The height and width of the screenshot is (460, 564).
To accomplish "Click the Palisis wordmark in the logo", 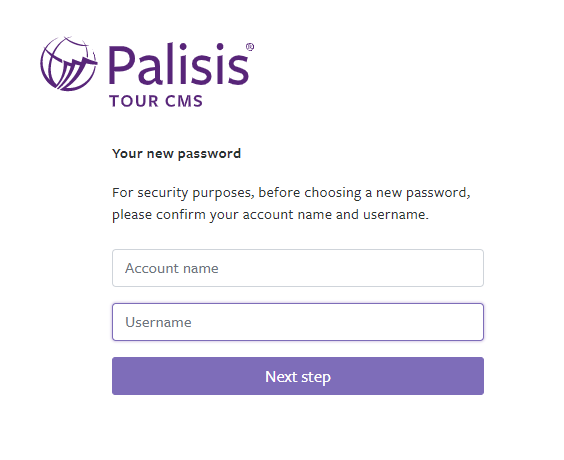I will 179,64.
